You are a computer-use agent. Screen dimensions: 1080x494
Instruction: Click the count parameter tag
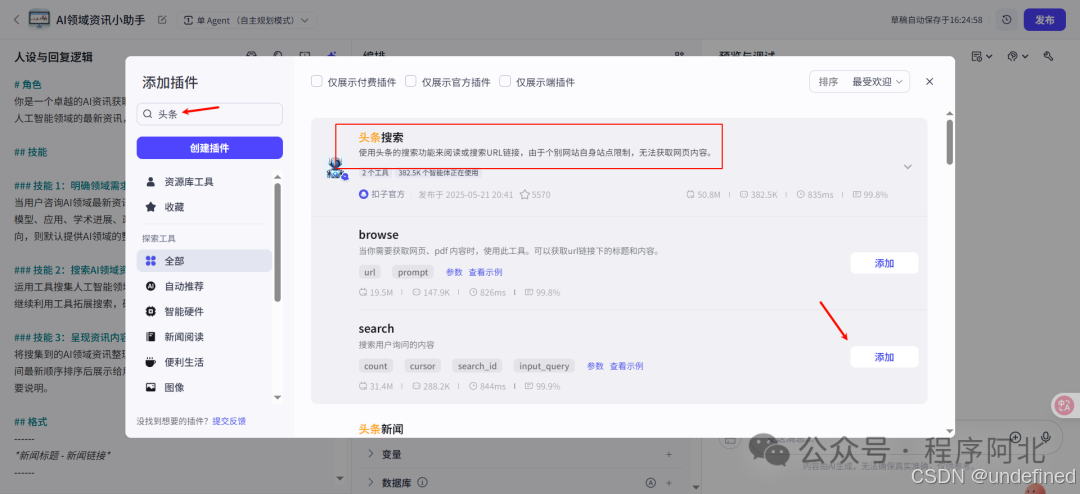pos(375,366)
